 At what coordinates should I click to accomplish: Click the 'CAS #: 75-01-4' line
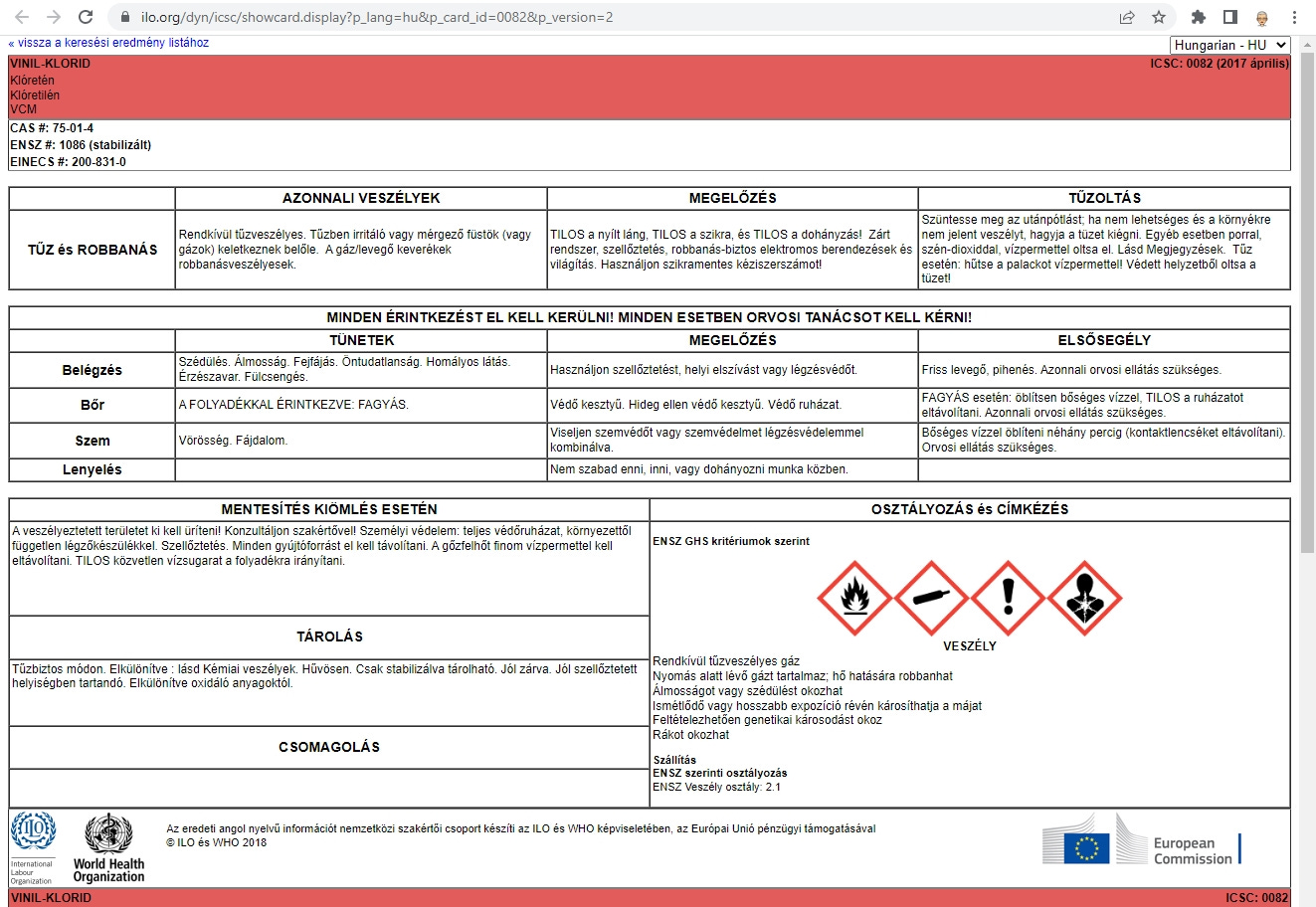pyautogui.click(x=52, y=128)
